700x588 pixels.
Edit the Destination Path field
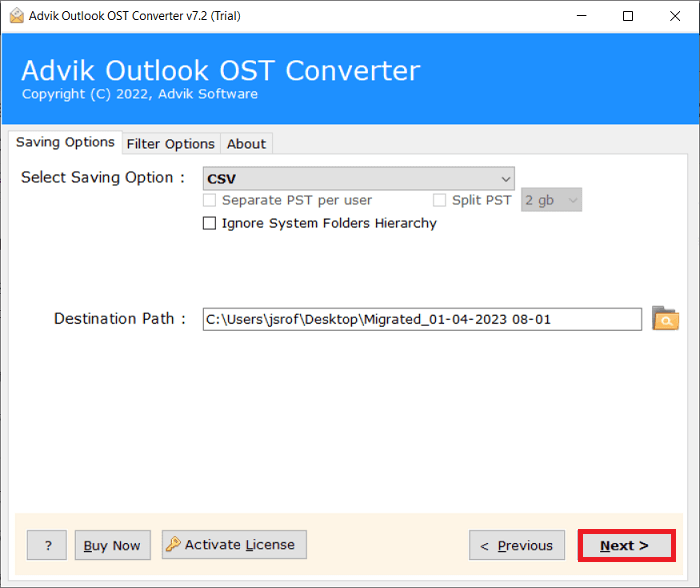[x=422, y=319]
